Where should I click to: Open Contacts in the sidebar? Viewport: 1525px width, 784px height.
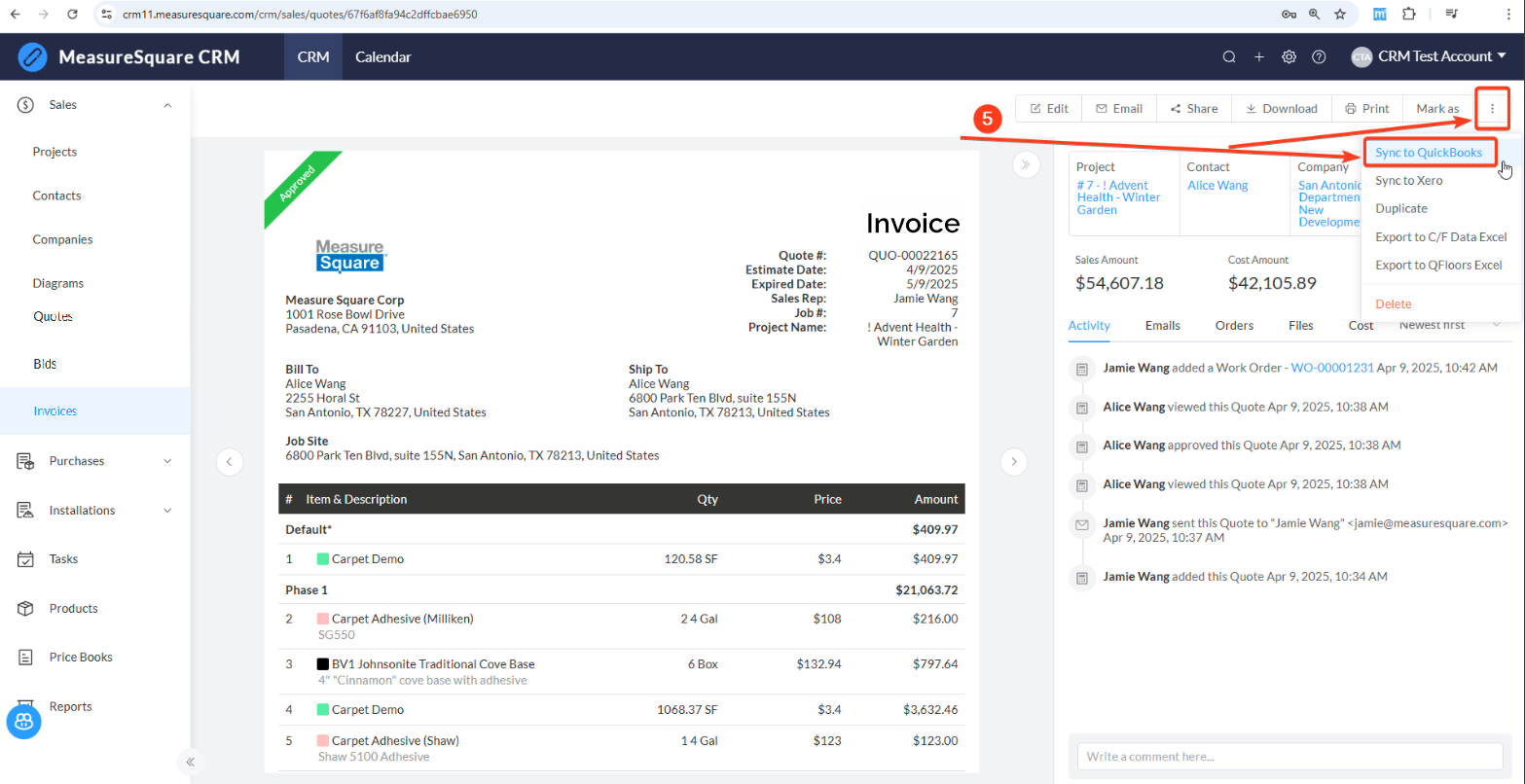click(x=56, y=196)
